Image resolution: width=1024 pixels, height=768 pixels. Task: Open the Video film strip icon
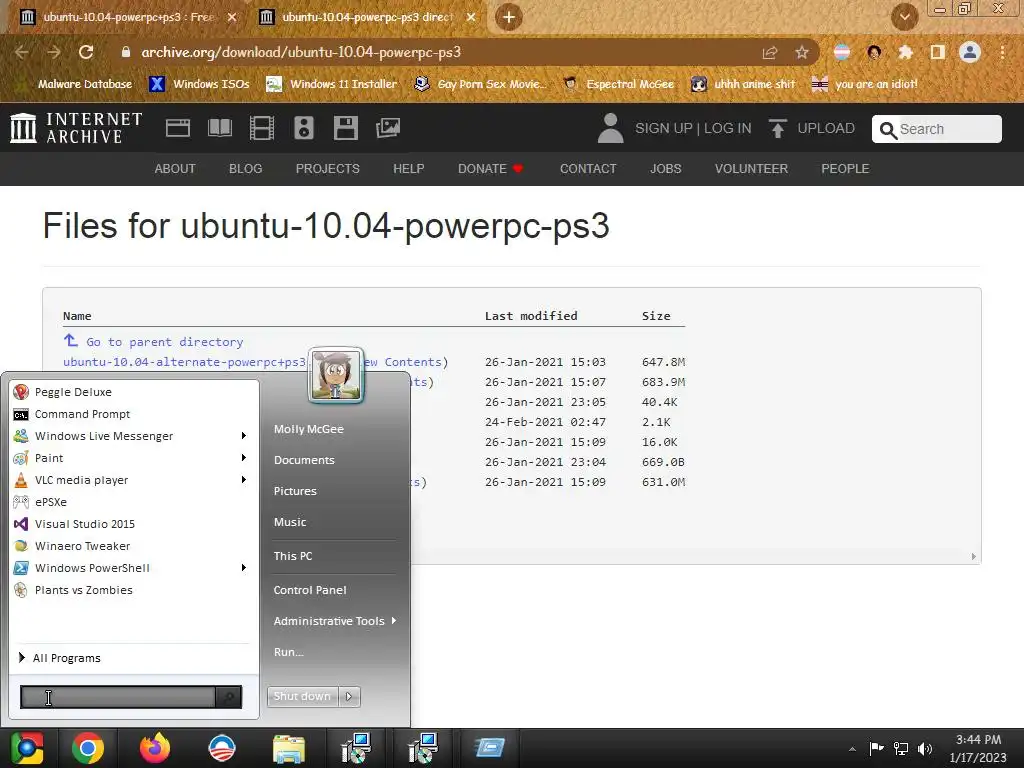point(262,128)
